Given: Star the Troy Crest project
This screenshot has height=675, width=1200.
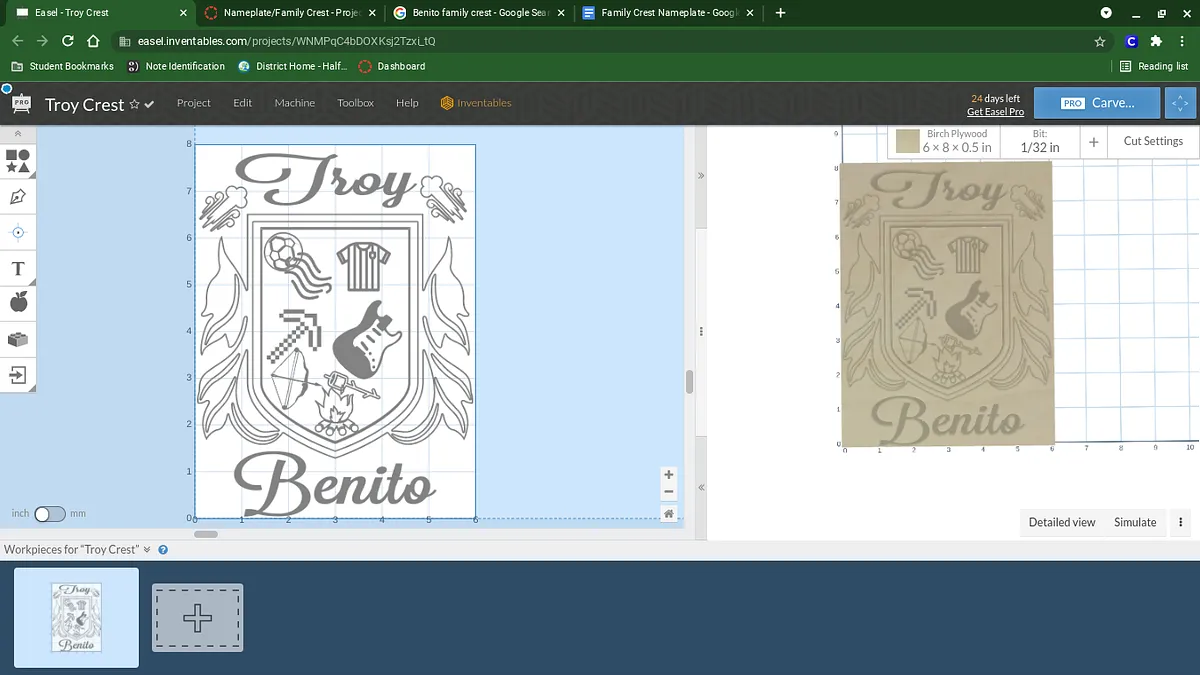Looking at the screenshot, I should tap(134, 105).
